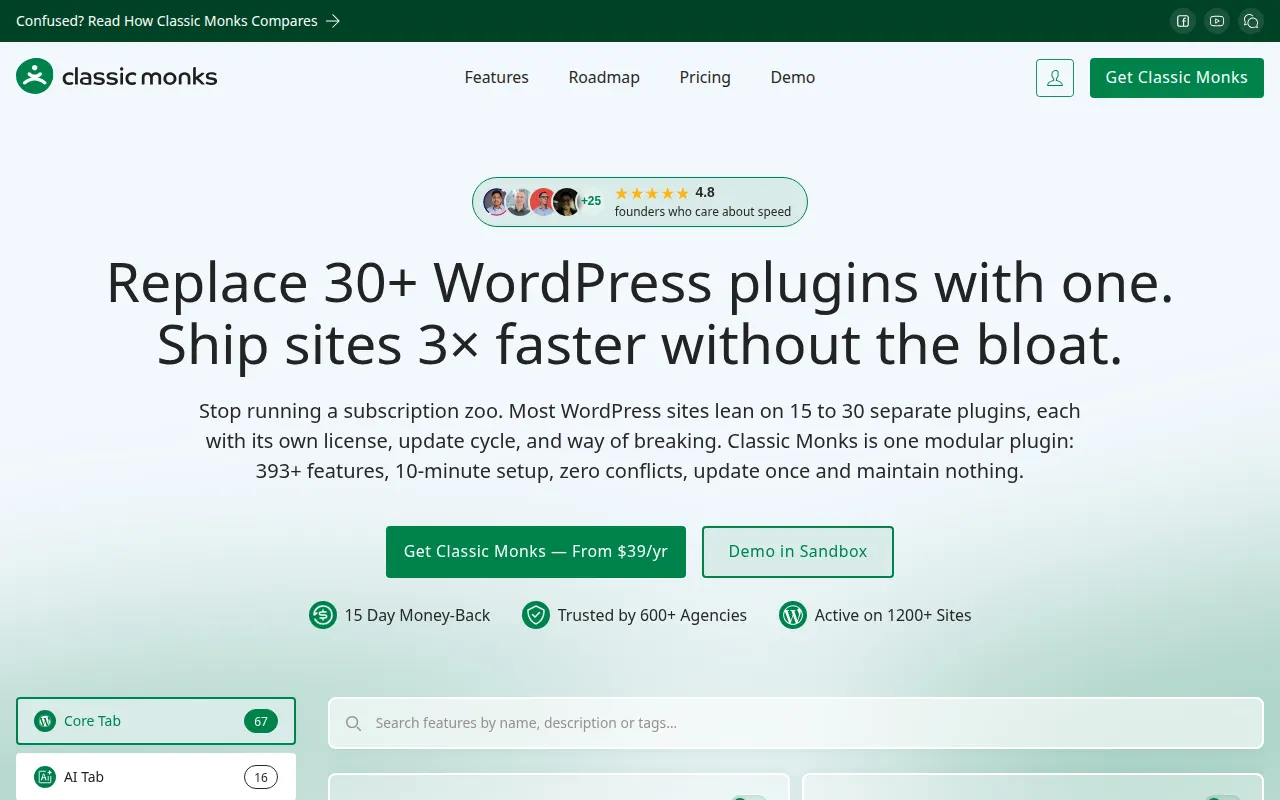The image size is (1280, 800).
Task: Click the AI Tab icon
Action: [44, 777]
